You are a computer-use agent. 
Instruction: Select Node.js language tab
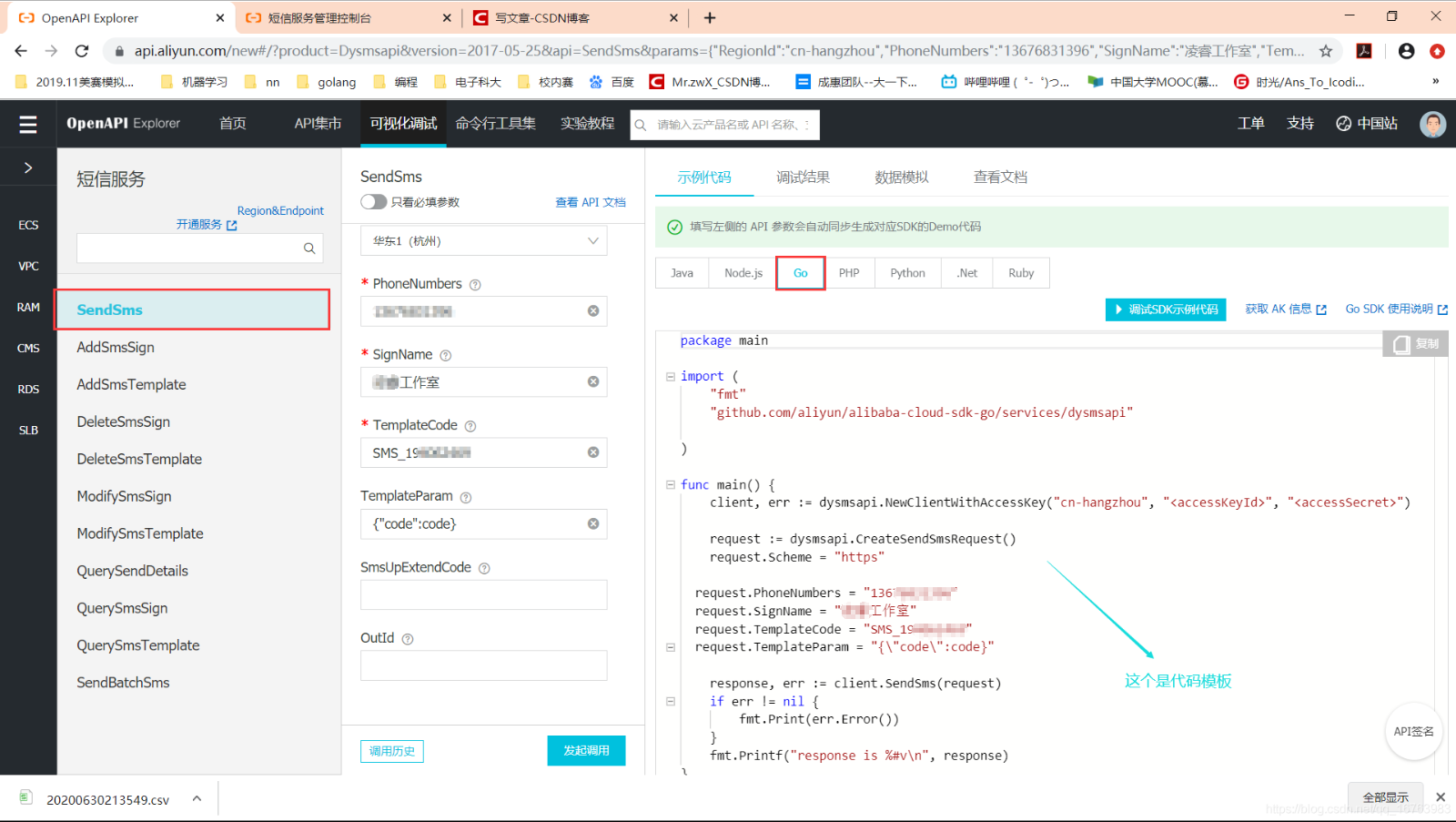743,273
